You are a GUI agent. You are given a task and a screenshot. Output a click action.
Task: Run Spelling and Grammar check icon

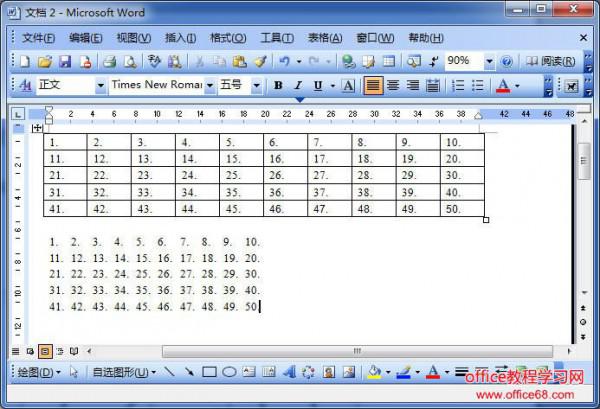coord(154,61)
